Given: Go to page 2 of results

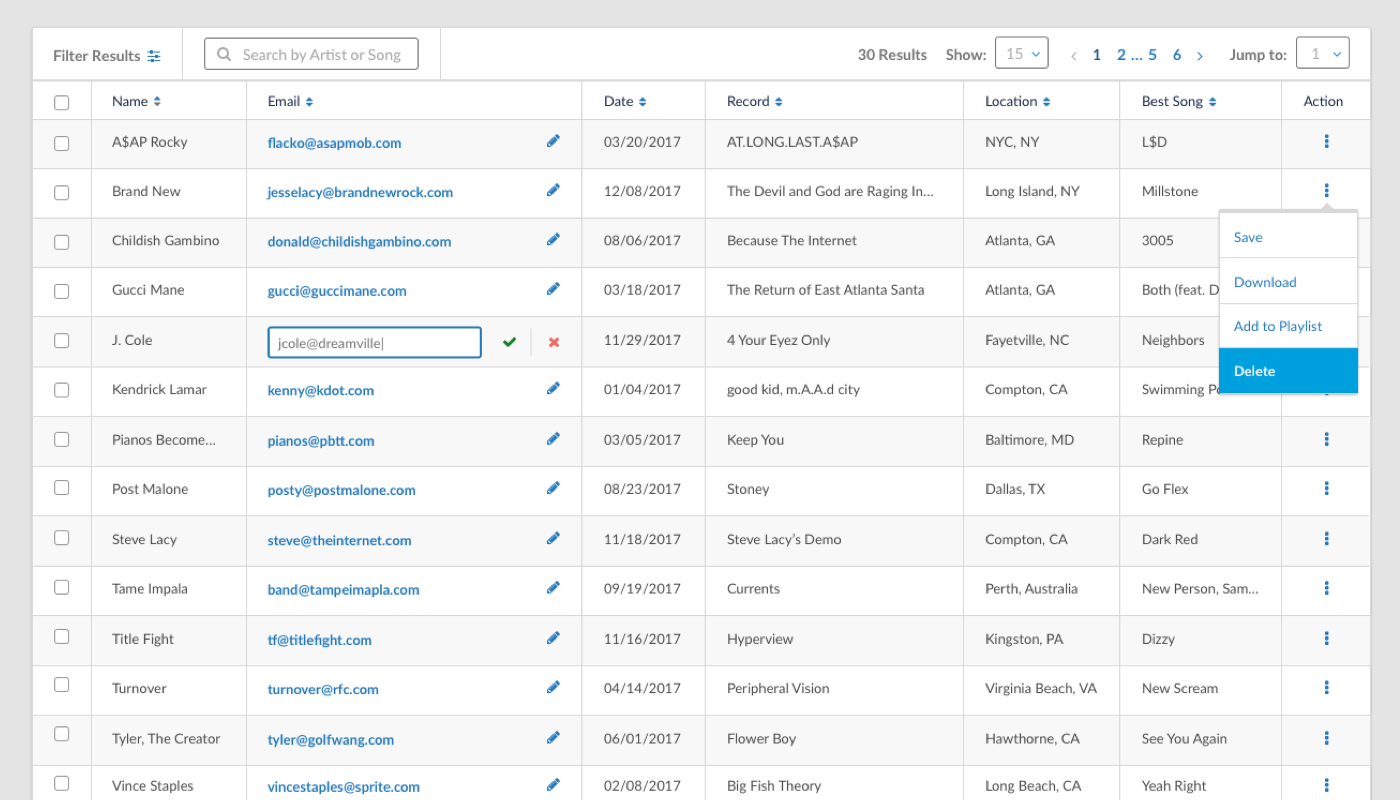Looking at the screenshot, I should [x=1122, y=55].
